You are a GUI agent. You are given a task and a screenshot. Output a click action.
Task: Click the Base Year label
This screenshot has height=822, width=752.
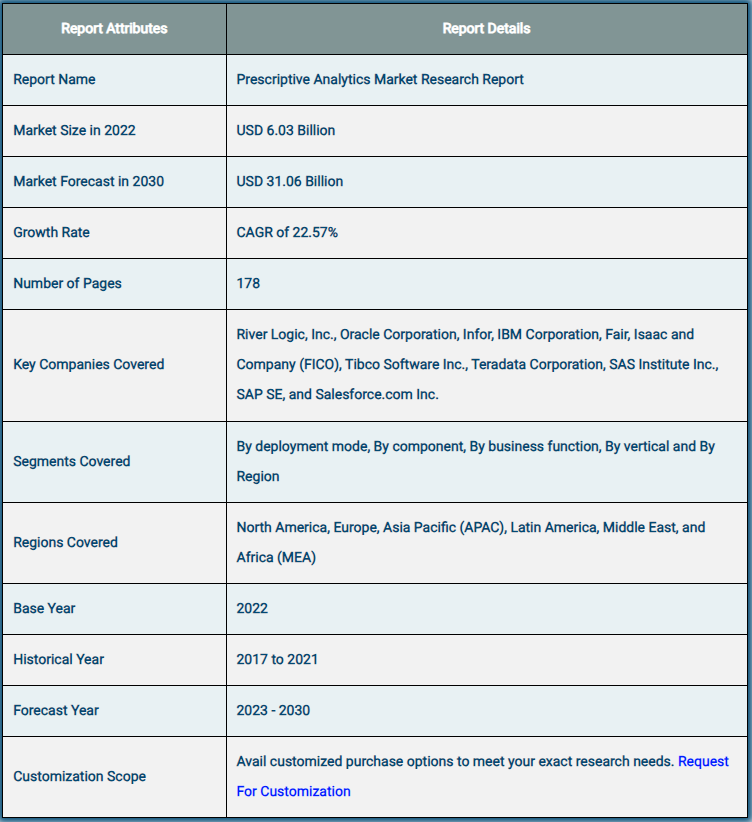[45, 608]
